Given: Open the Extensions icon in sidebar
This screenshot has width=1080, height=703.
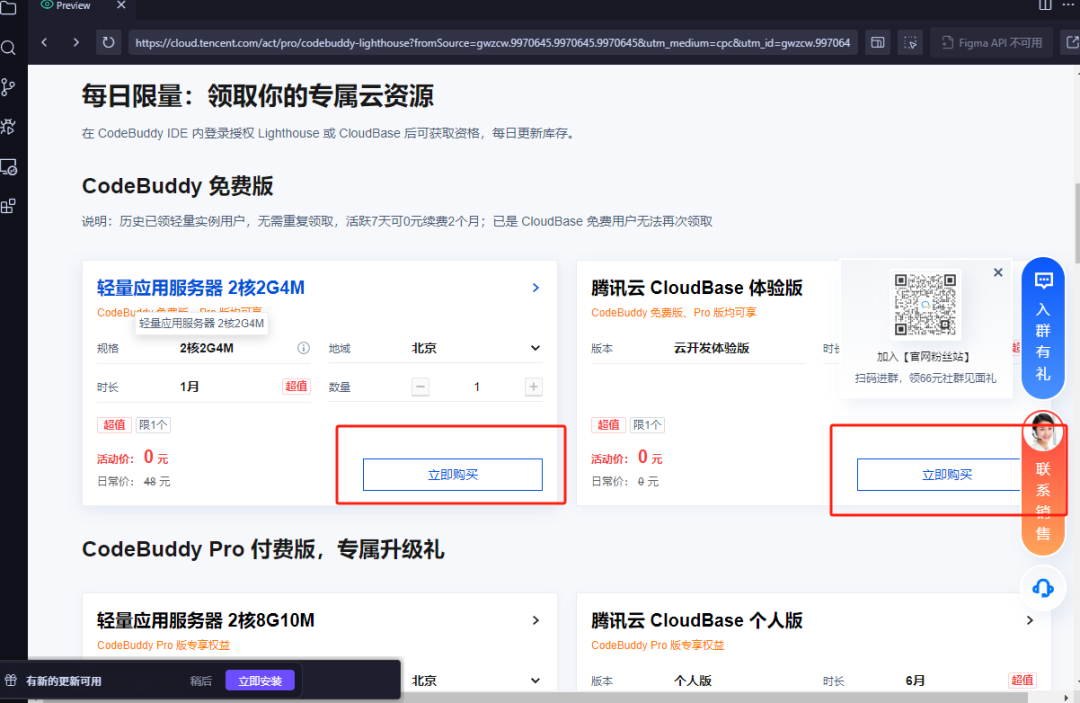Looking at the screenshot, I should (8, 206).
